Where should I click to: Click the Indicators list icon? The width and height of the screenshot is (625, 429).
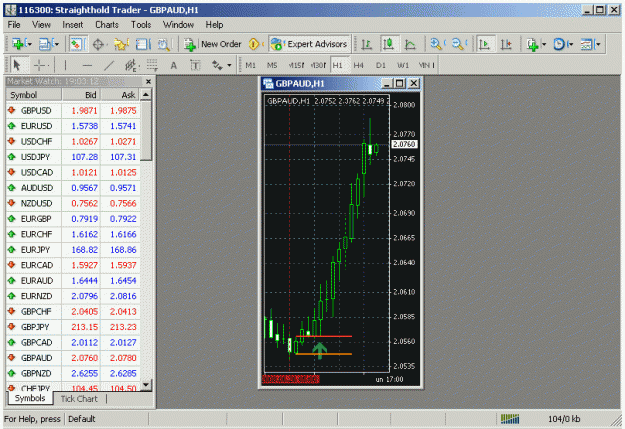(x=532, y=44)
